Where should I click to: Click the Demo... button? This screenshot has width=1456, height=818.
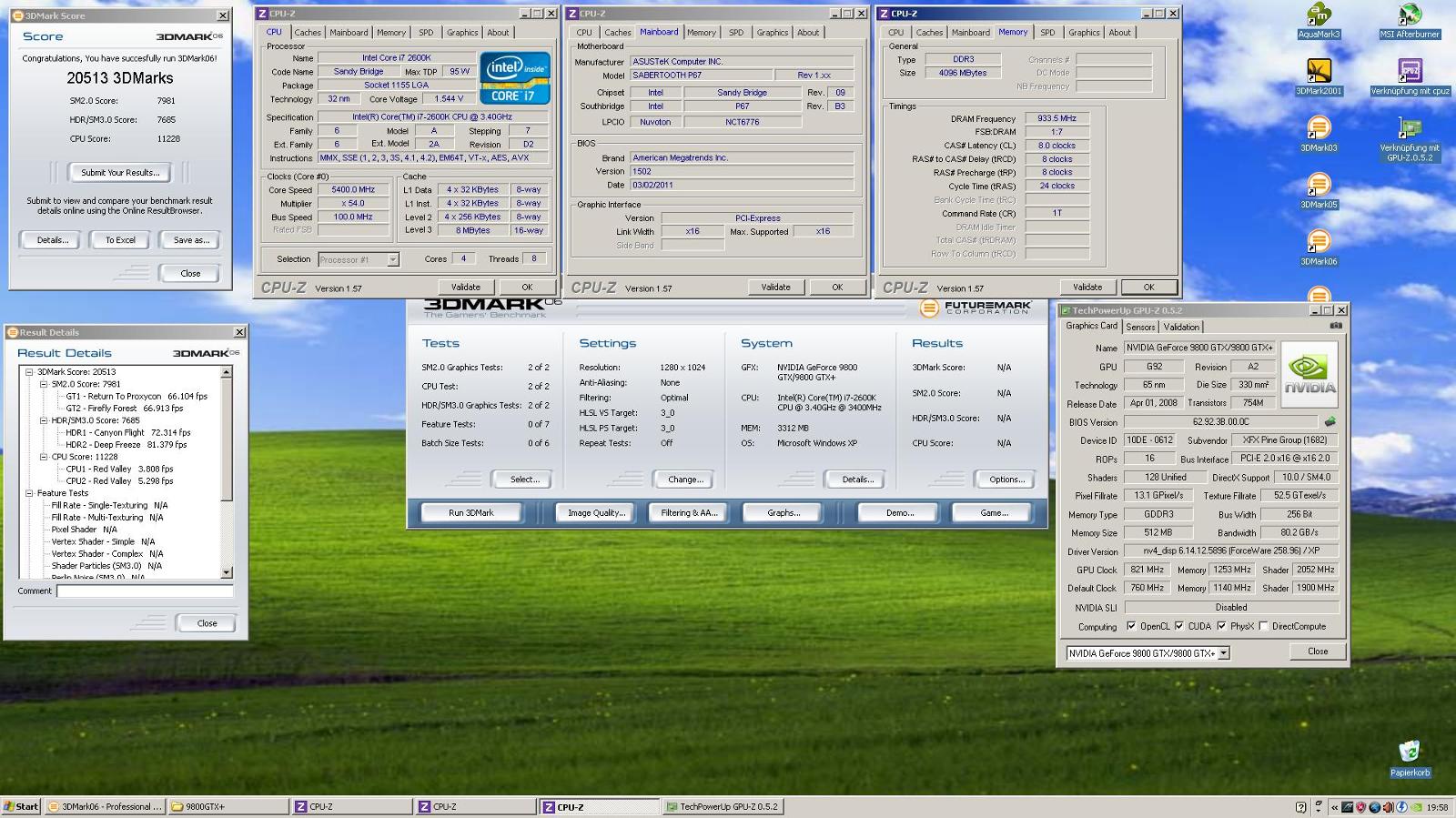pyautogui.click(x=900, y=513)
